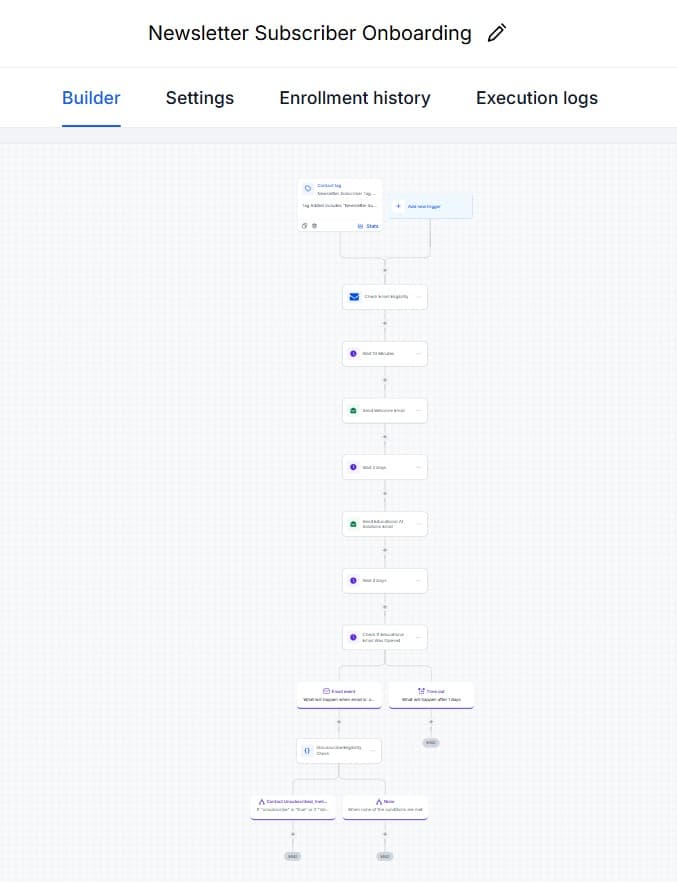677x882 pixels.
Task: Click the first Wait 2 Days clock icon
Action: [x=353, y=467]
